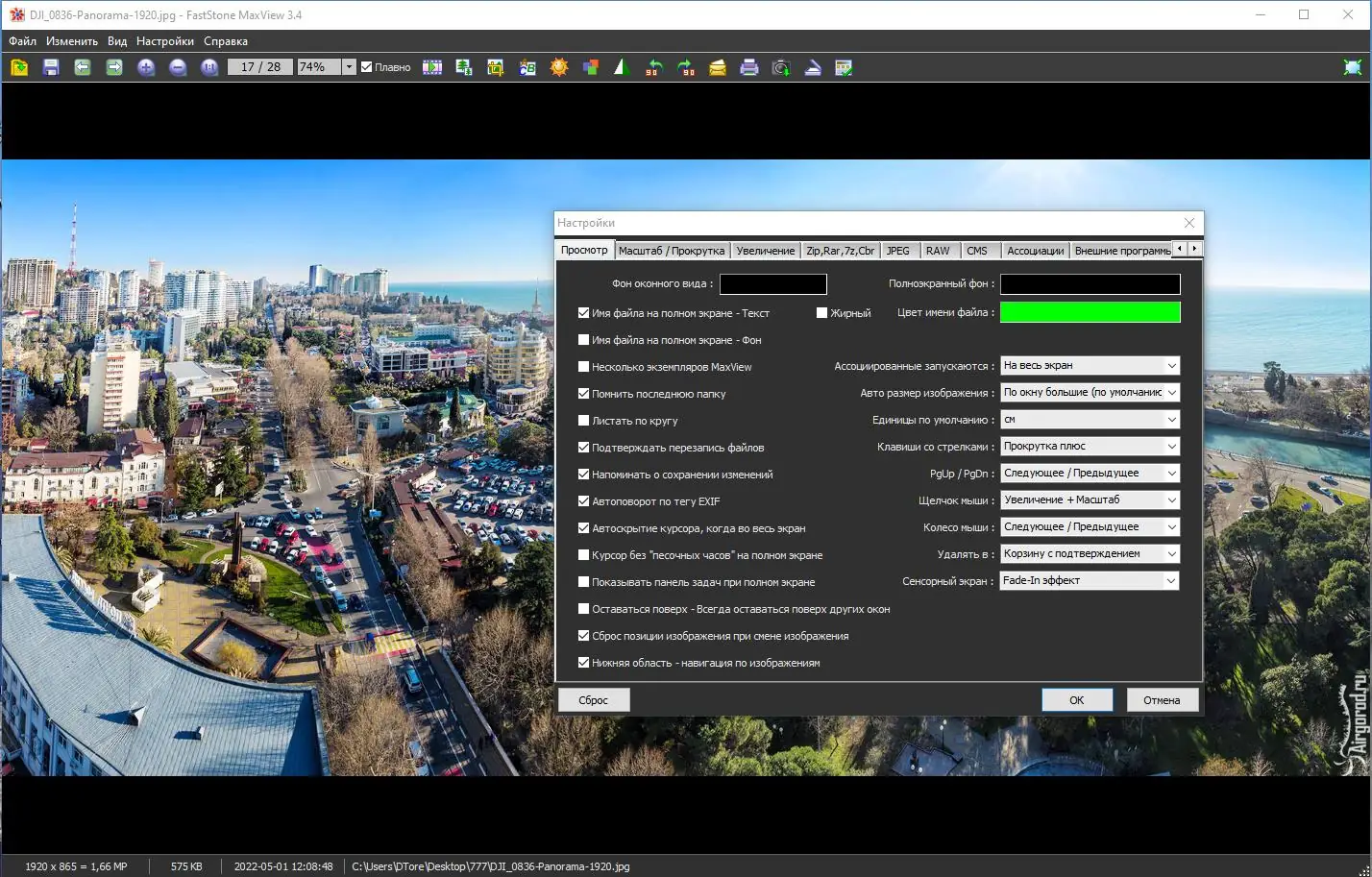The height and width of the screenshot is (877, 1372).
Task: Go to the previous image arrow
Action: (x=83, y=67)
